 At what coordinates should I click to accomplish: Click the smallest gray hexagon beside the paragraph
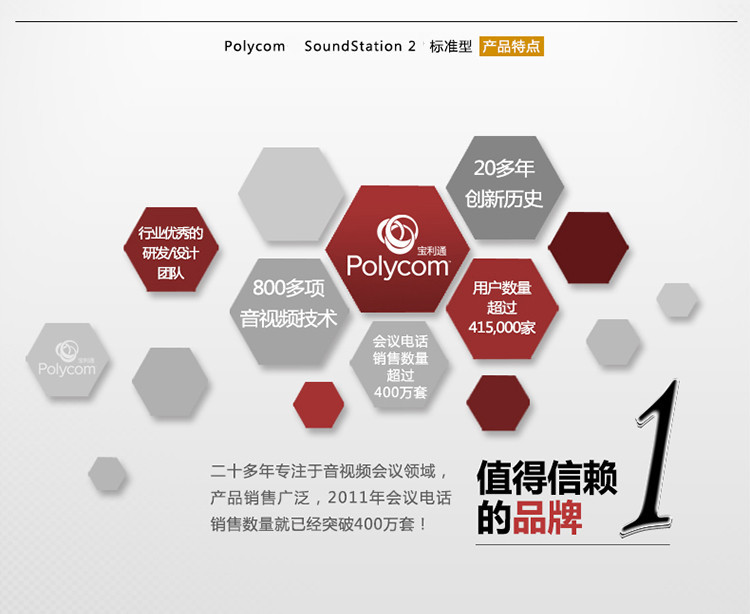(107, 473)
